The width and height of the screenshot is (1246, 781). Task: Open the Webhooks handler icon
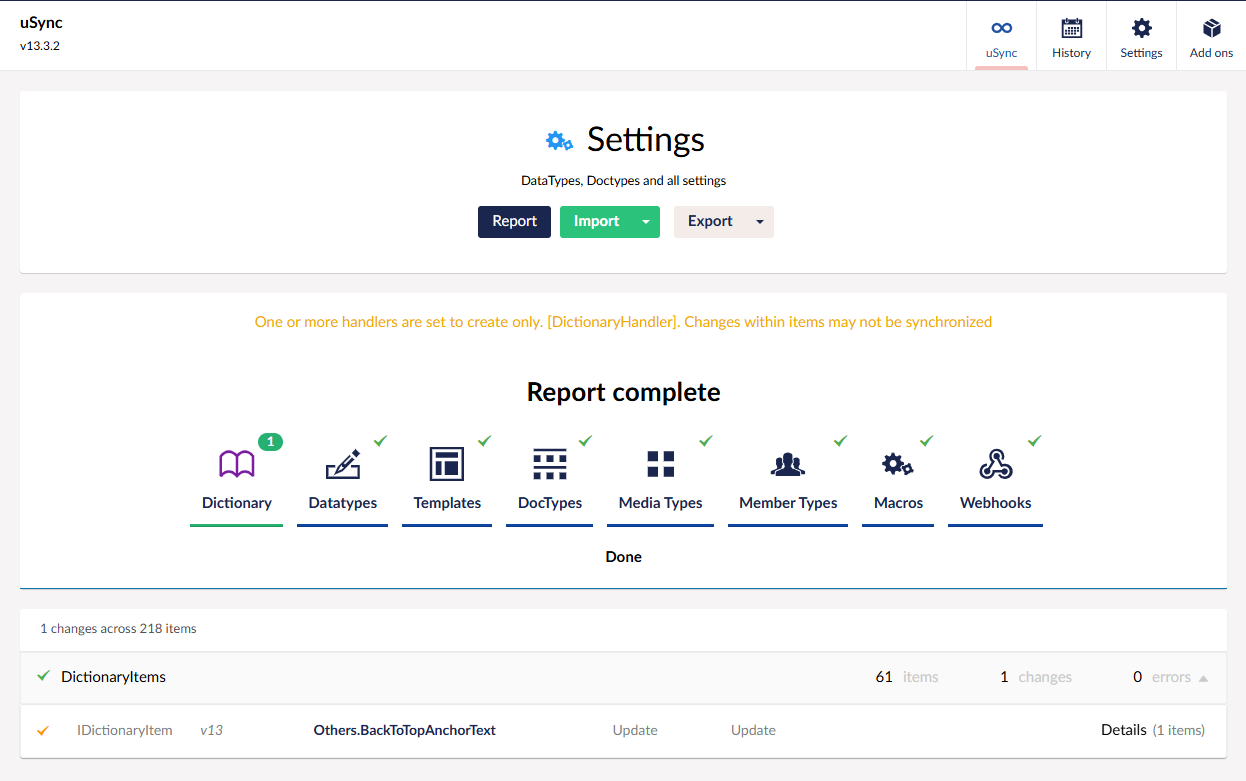point(995,465)
